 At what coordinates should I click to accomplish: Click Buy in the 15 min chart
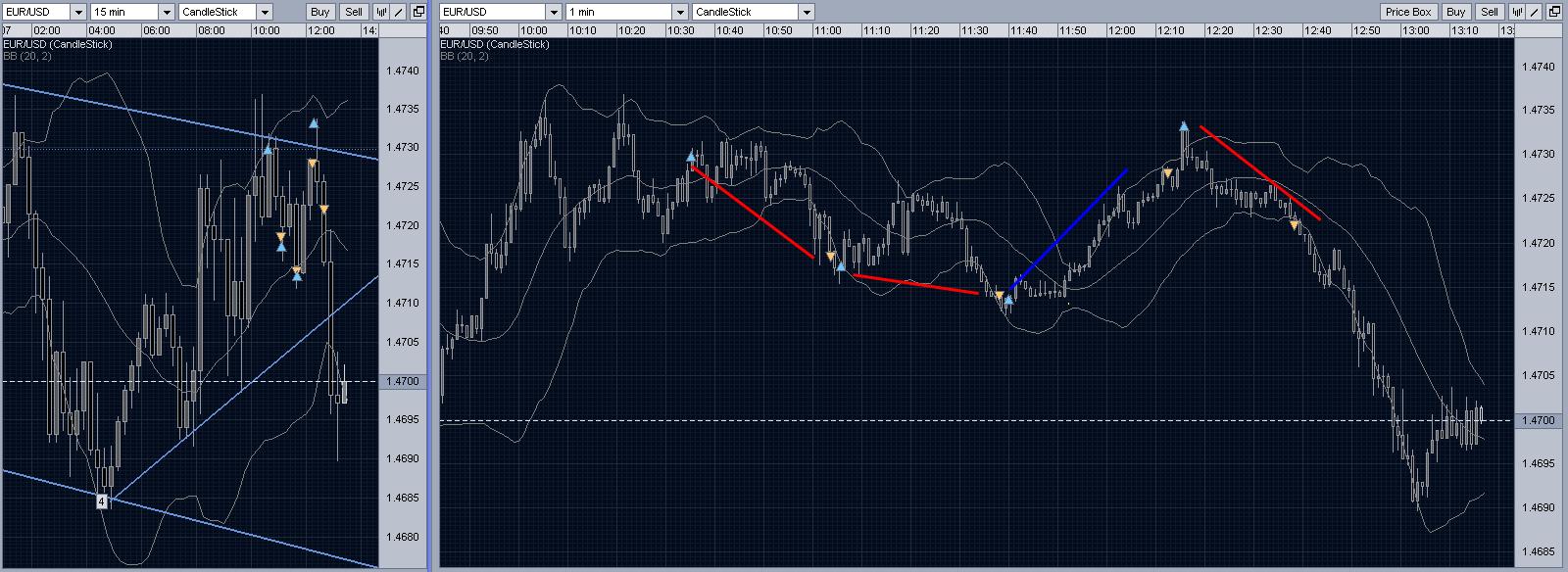coord(320,12)
